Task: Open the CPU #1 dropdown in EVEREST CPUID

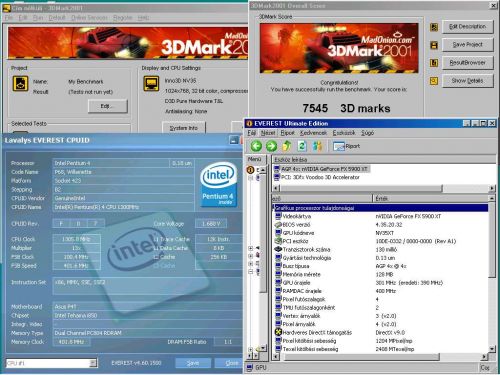Action: coord(93,363)
